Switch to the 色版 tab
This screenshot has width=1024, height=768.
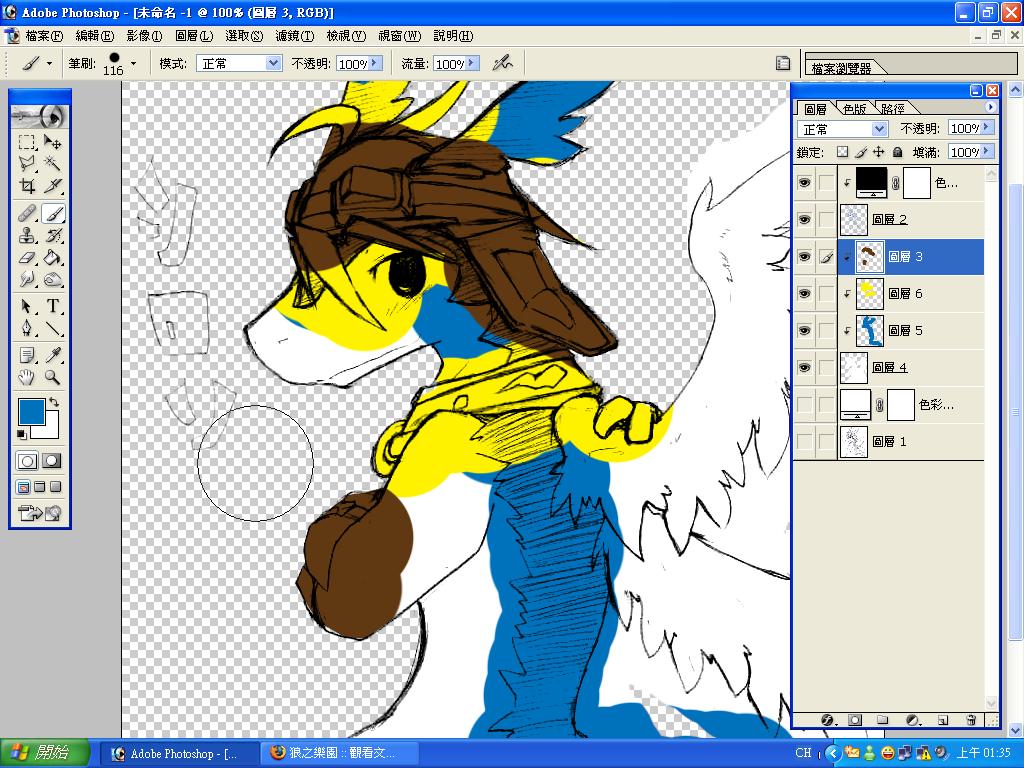(854, 108)
